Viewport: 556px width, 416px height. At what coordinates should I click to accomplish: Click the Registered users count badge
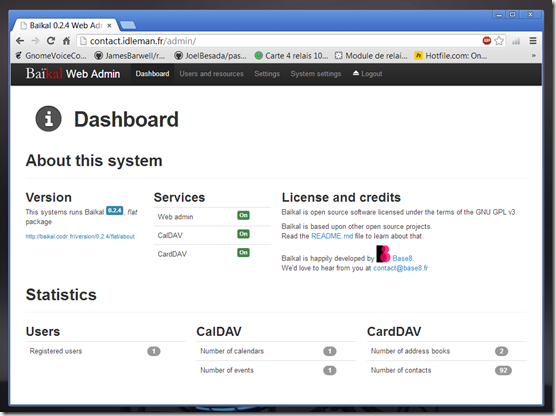point(154,351)
